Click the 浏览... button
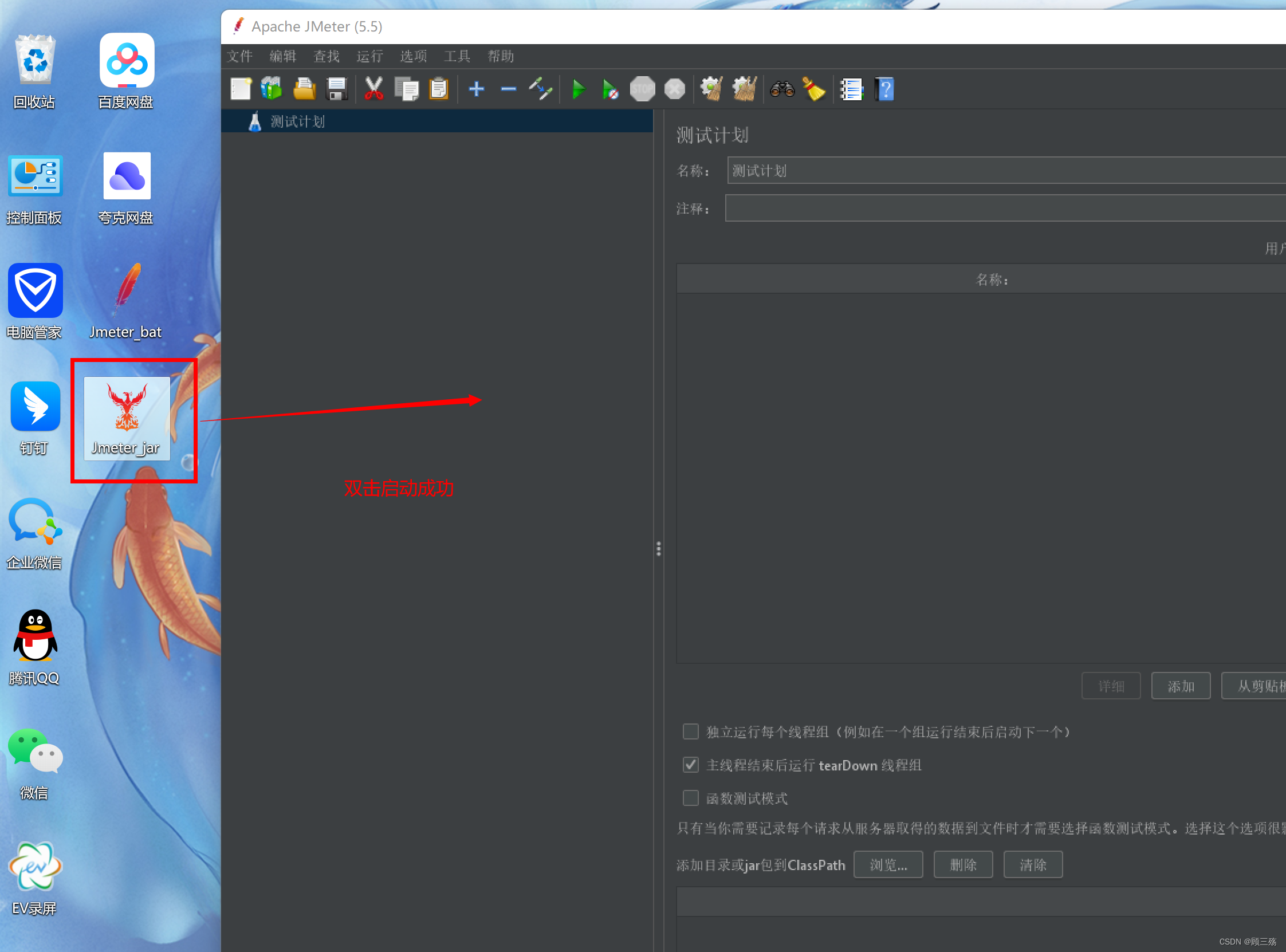The width and height of the screenshot is (1286, 952). [x=887, y=865]
